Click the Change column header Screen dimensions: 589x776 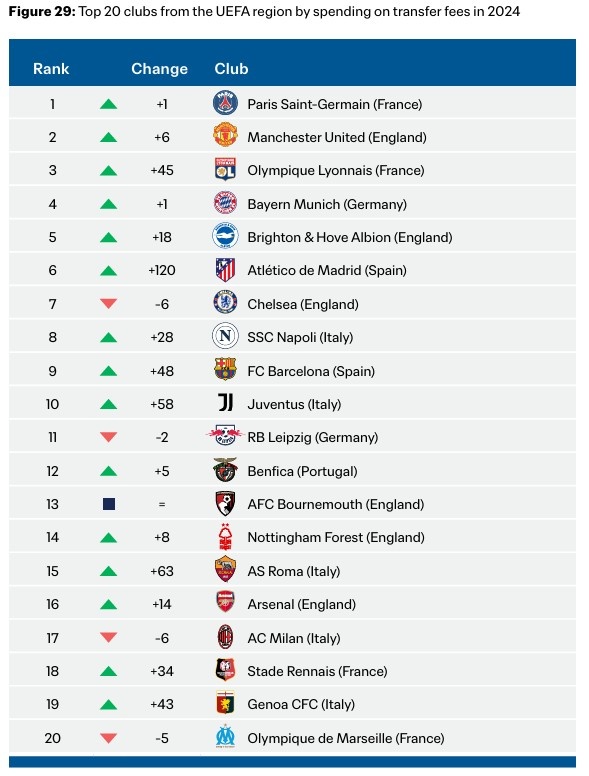[159, 69]
